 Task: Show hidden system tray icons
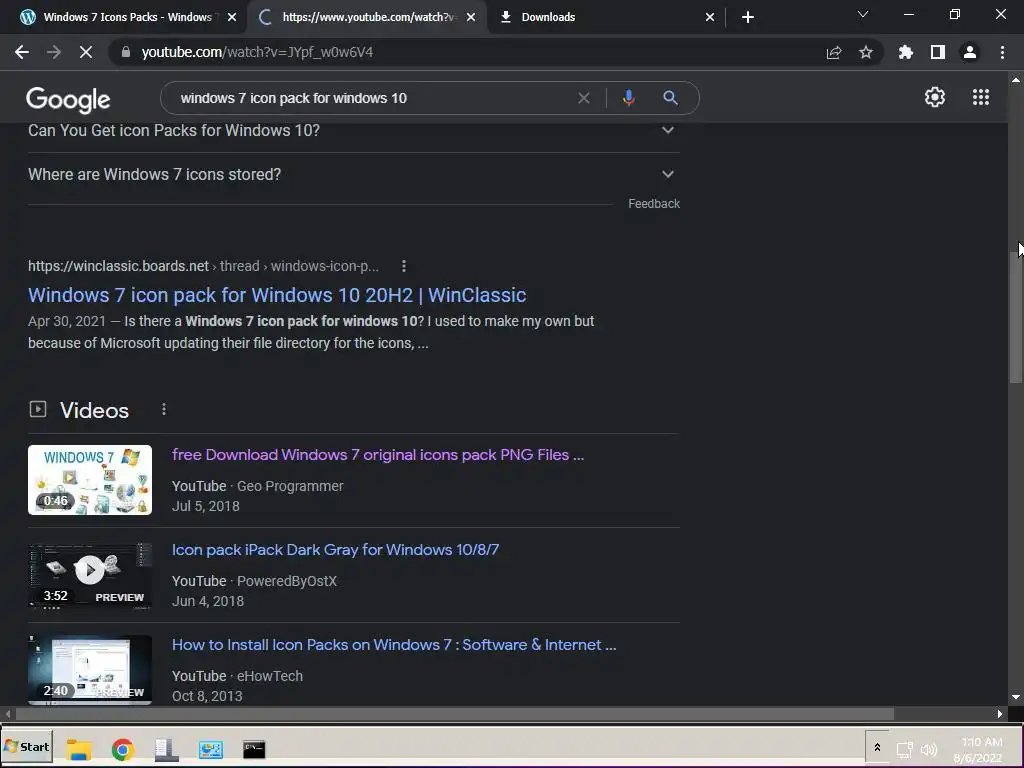click(877, 748)
